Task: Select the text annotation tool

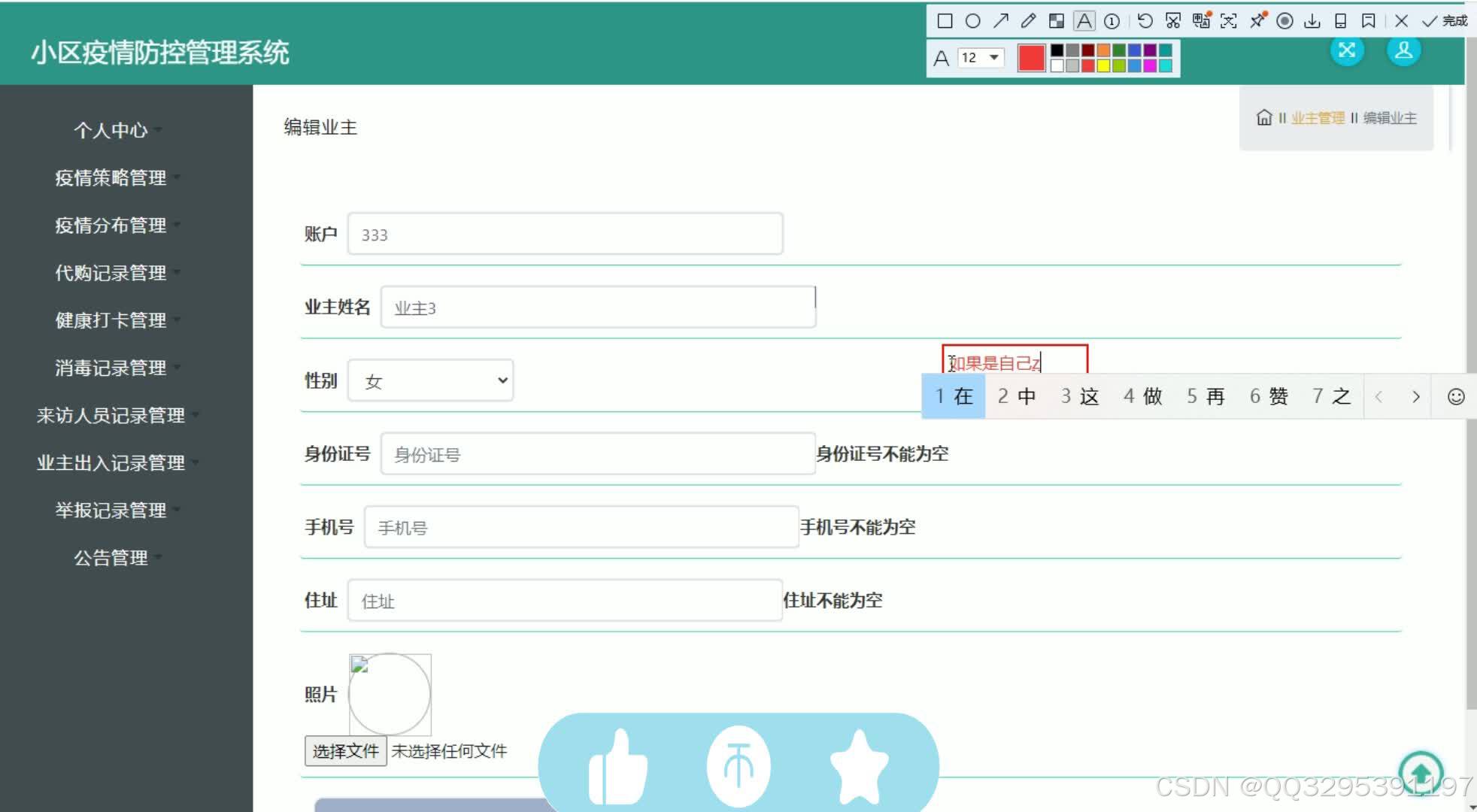Action: pyautogui.click(x=1084, y=21)
